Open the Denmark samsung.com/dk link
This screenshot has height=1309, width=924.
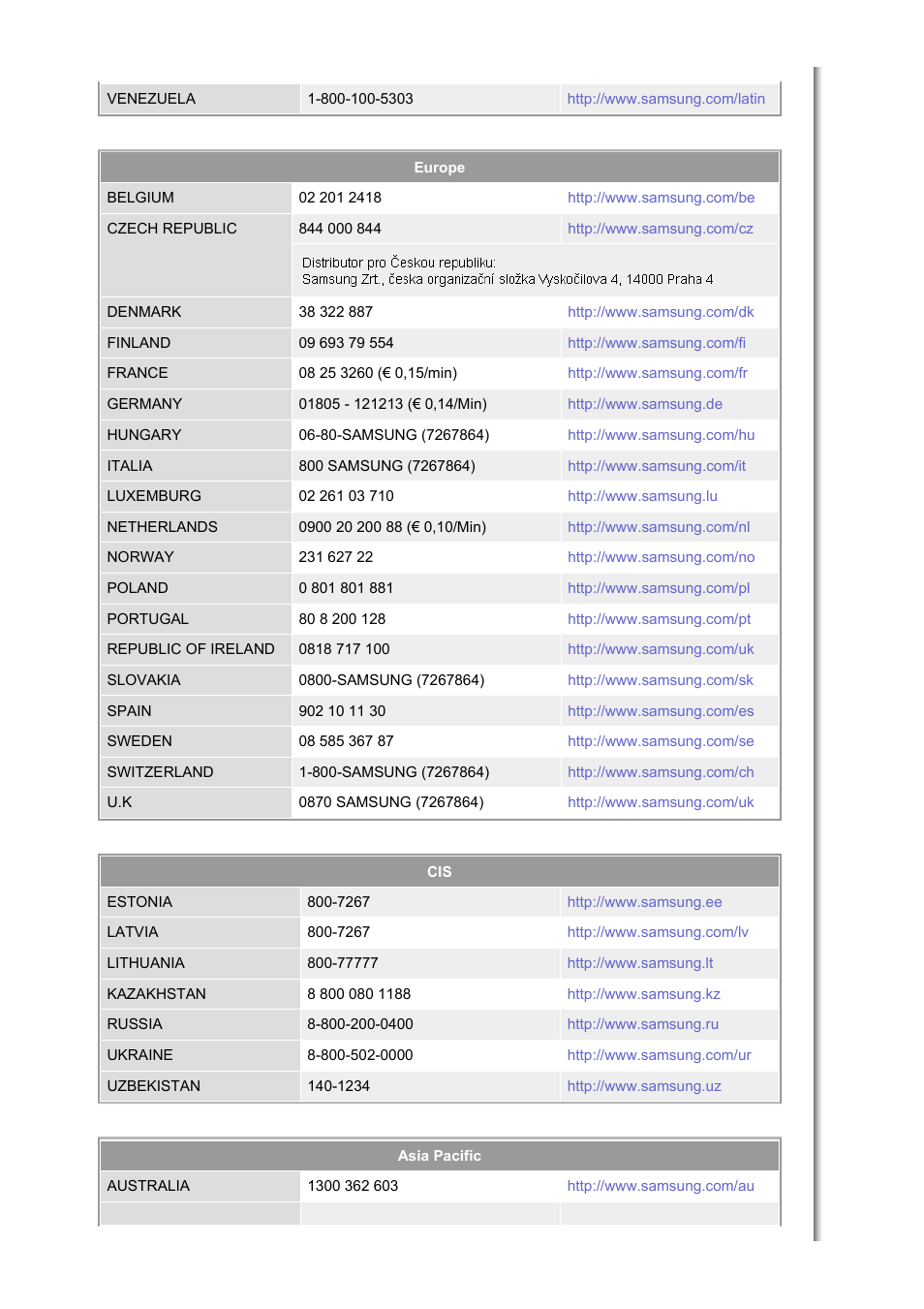(661, 312)
